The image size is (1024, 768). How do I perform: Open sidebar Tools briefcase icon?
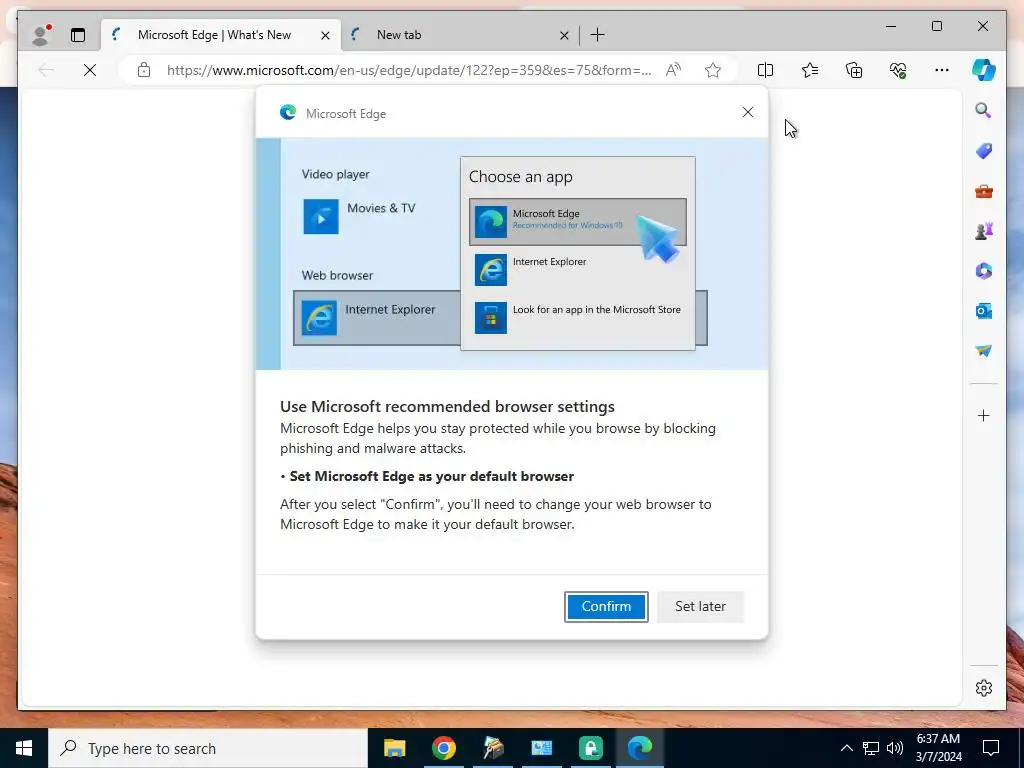[984, 191]
